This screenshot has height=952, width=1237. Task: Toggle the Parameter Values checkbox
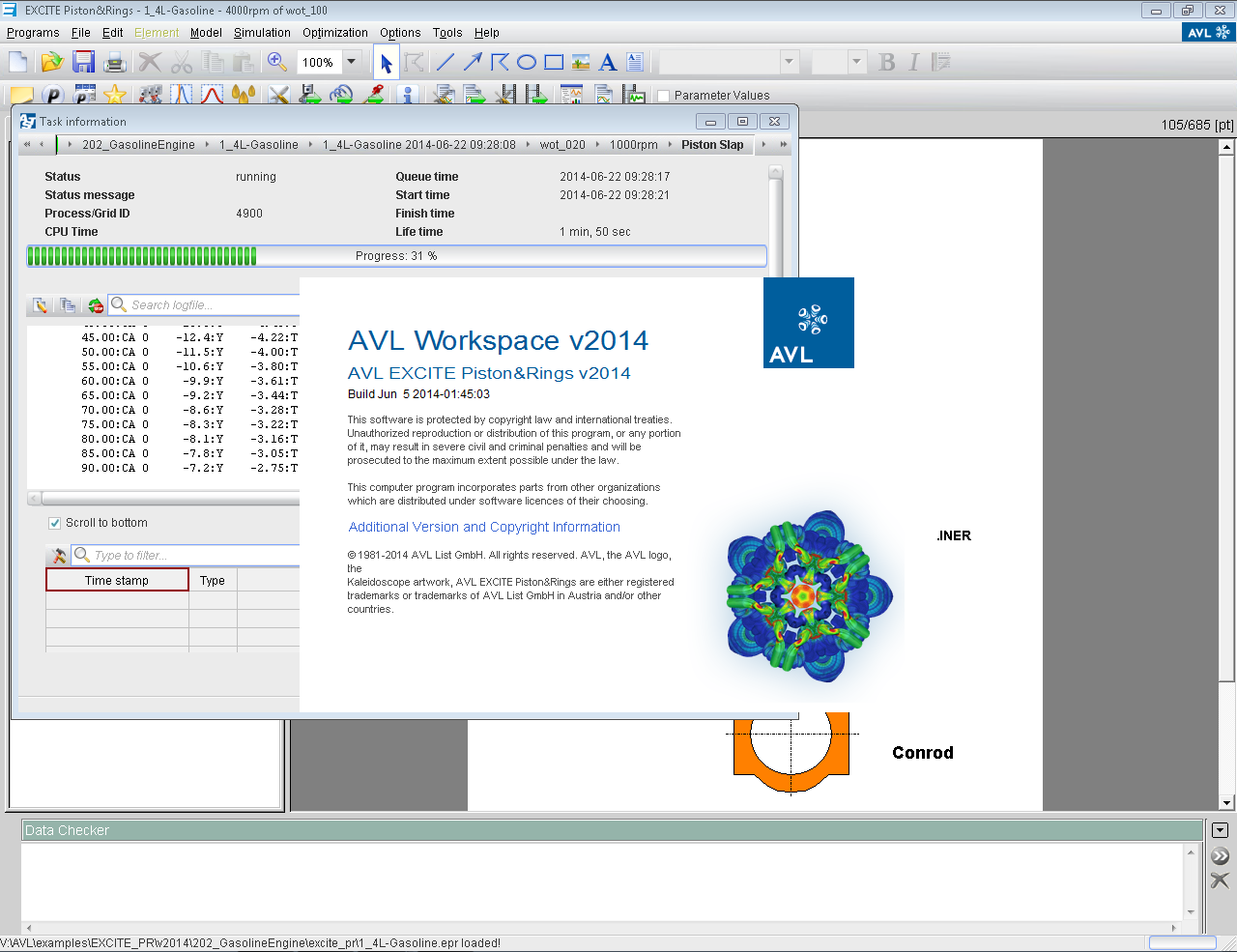click(664, 96)
